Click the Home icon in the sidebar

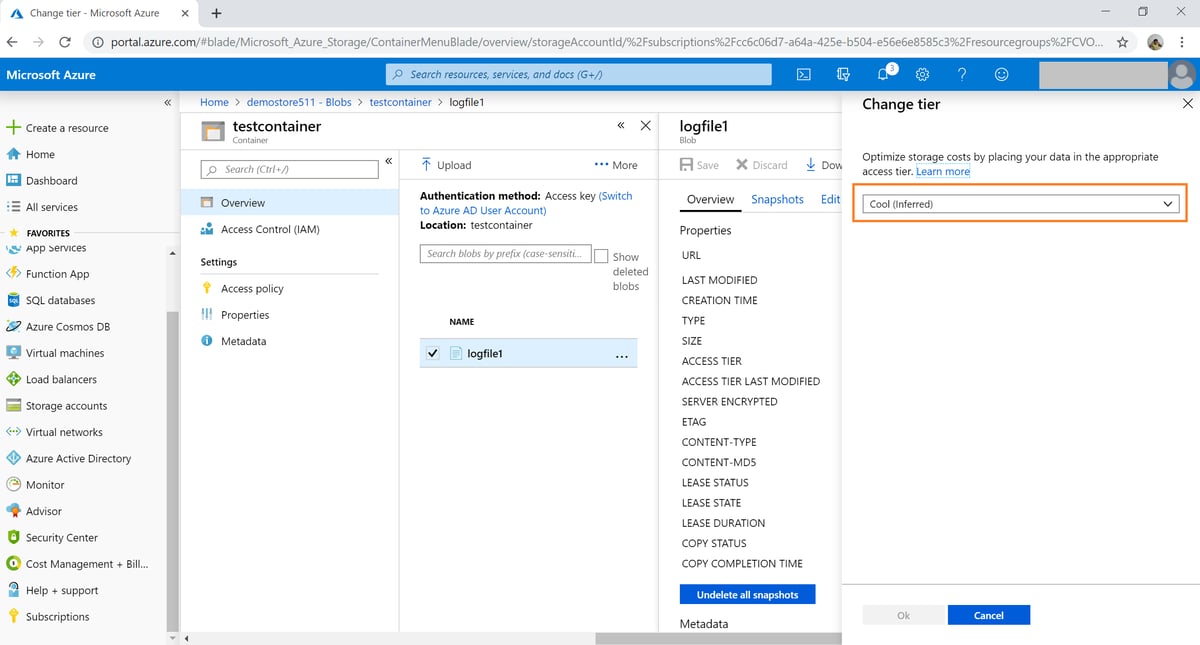[14, 154]
